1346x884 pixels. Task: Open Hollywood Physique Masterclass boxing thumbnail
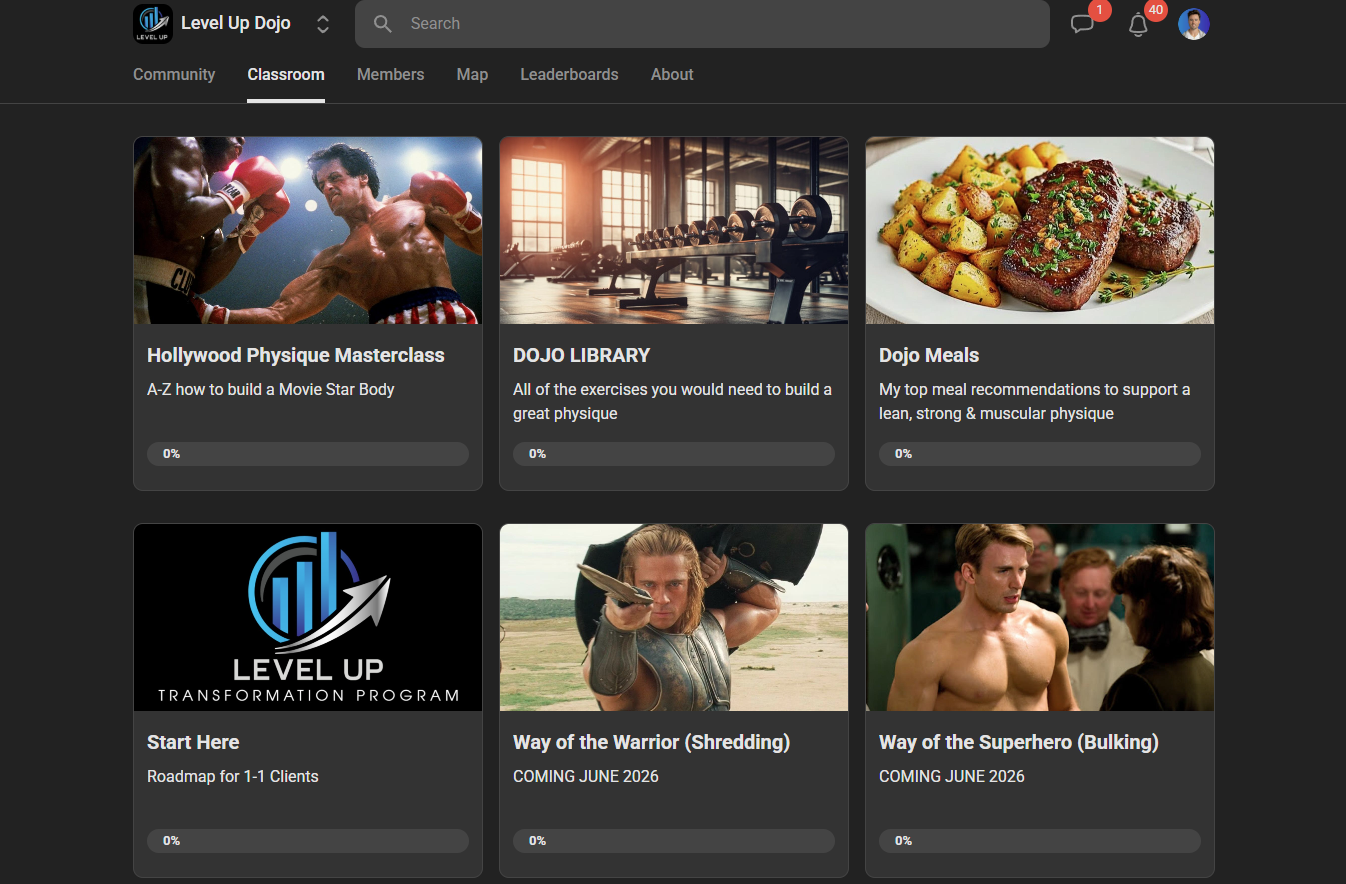[x=308, y=230]
